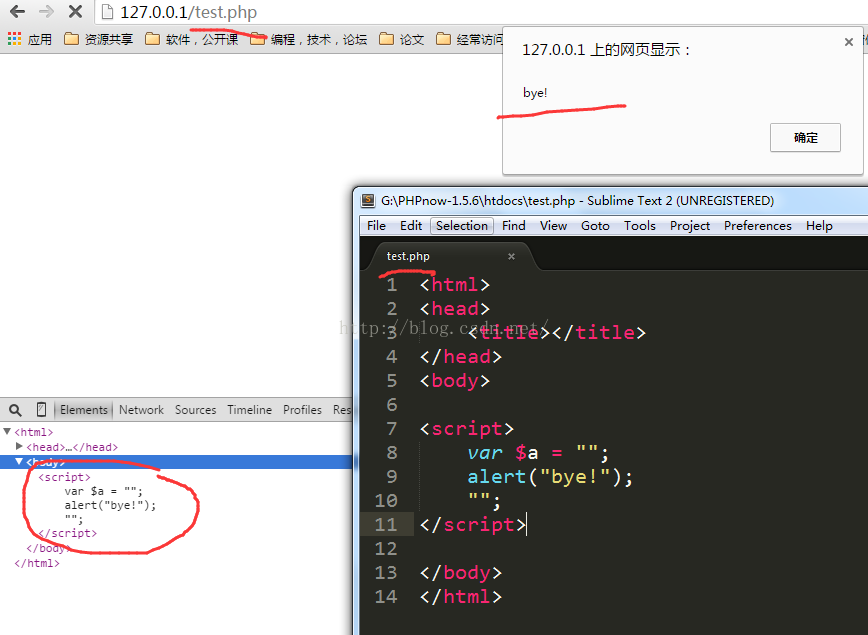Click alert("bye!") code on line 9
This screenshot has height=635, width=868.
click(x=550, y=477)
